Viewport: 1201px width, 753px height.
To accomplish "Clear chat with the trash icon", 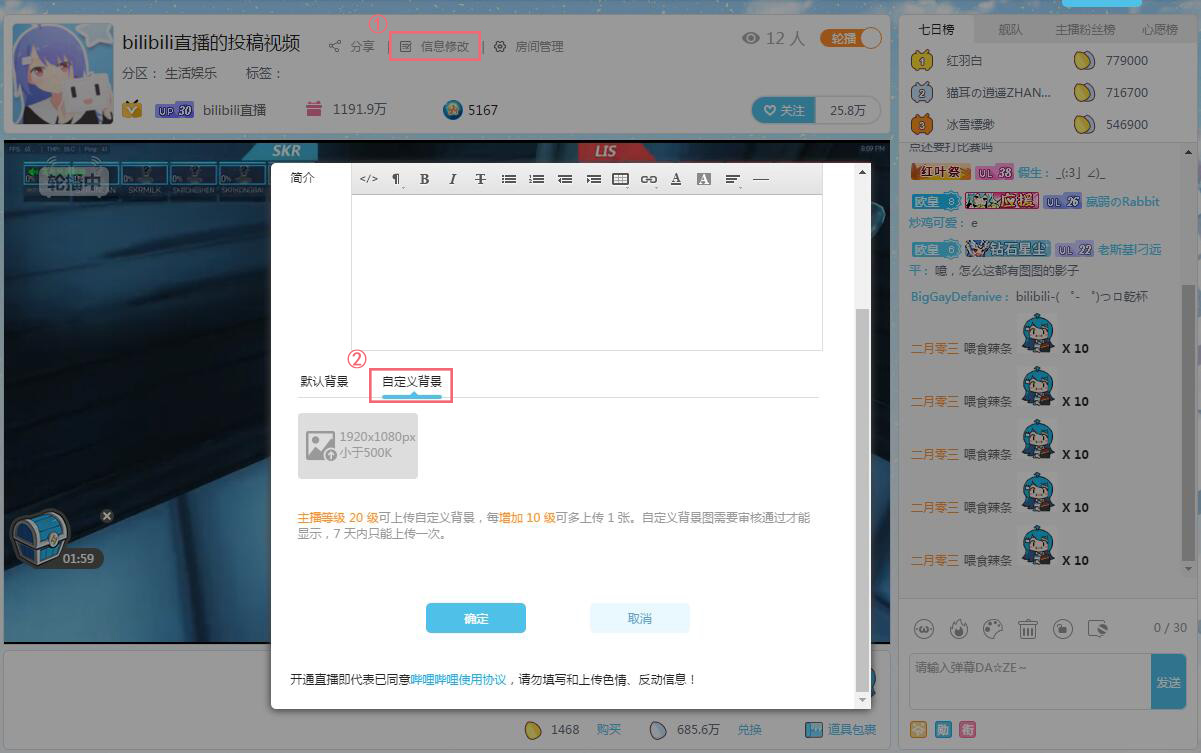I will pyautogui.click(x=1027, y=629).
